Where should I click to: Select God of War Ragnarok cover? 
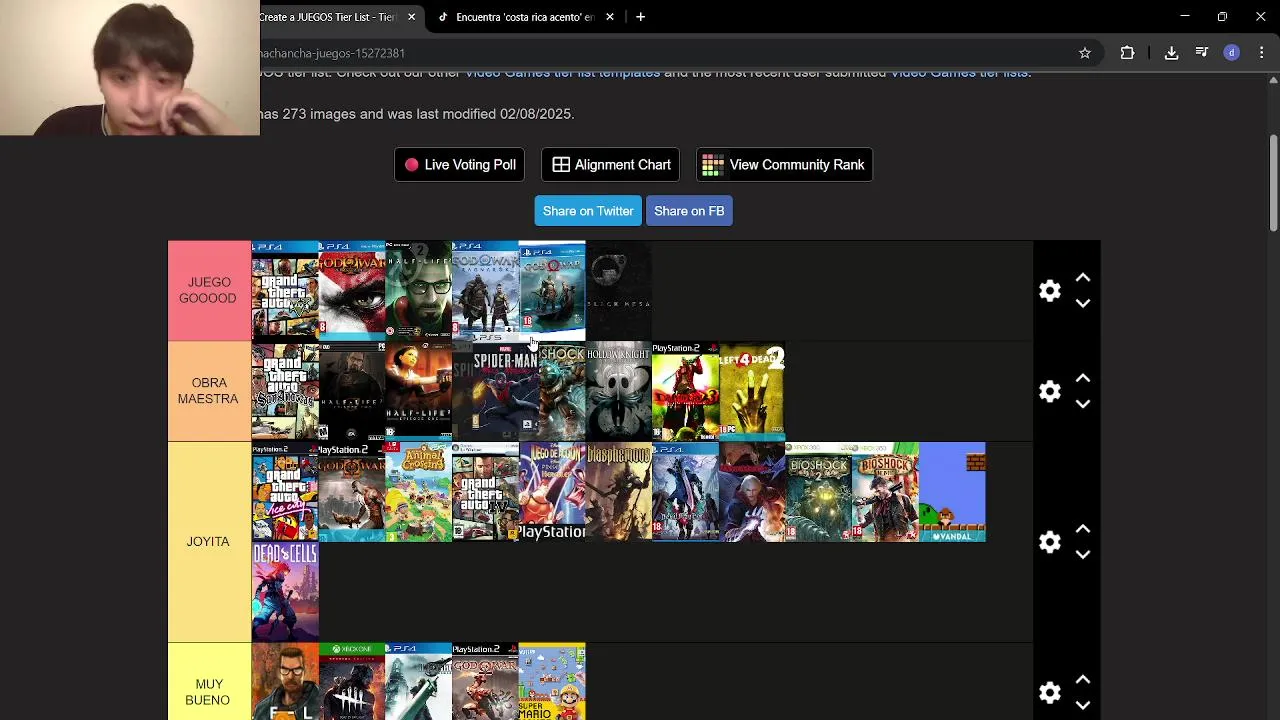point(485,291)
